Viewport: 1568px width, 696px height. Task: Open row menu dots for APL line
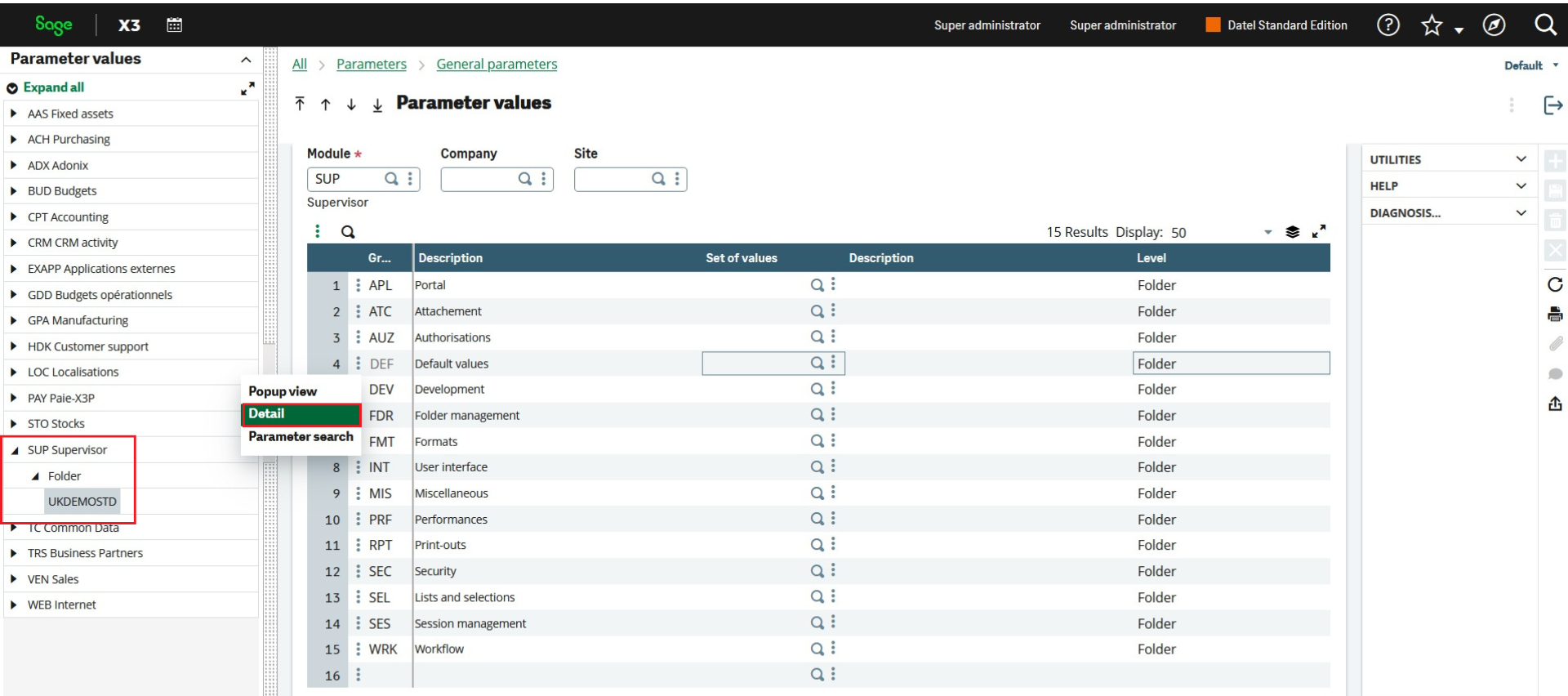[x=358, y=285]
